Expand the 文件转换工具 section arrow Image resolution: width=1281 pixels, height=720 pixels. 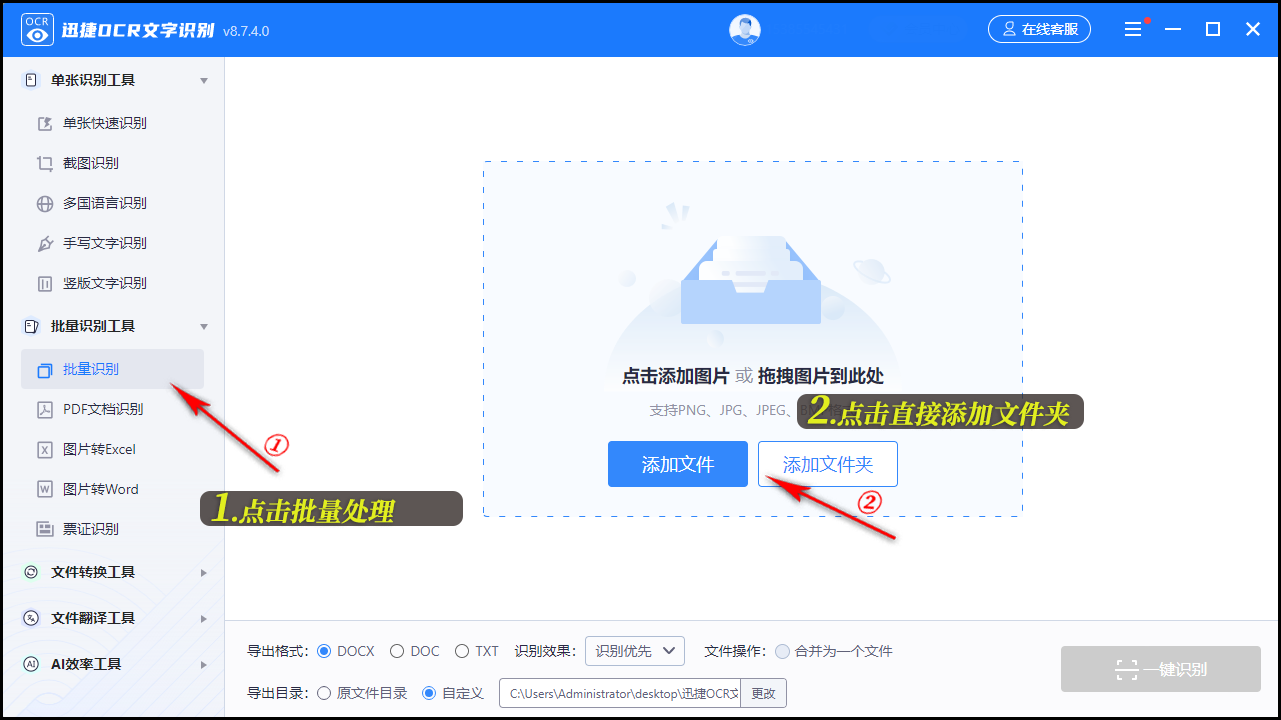point(204,572)
